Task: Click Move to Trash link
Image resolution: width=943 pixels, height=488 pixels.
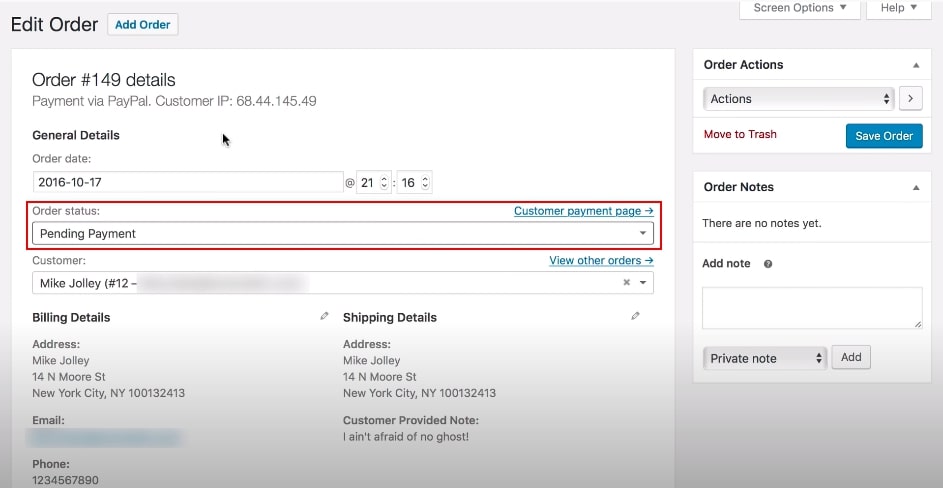Action: [x=740, y=134]
